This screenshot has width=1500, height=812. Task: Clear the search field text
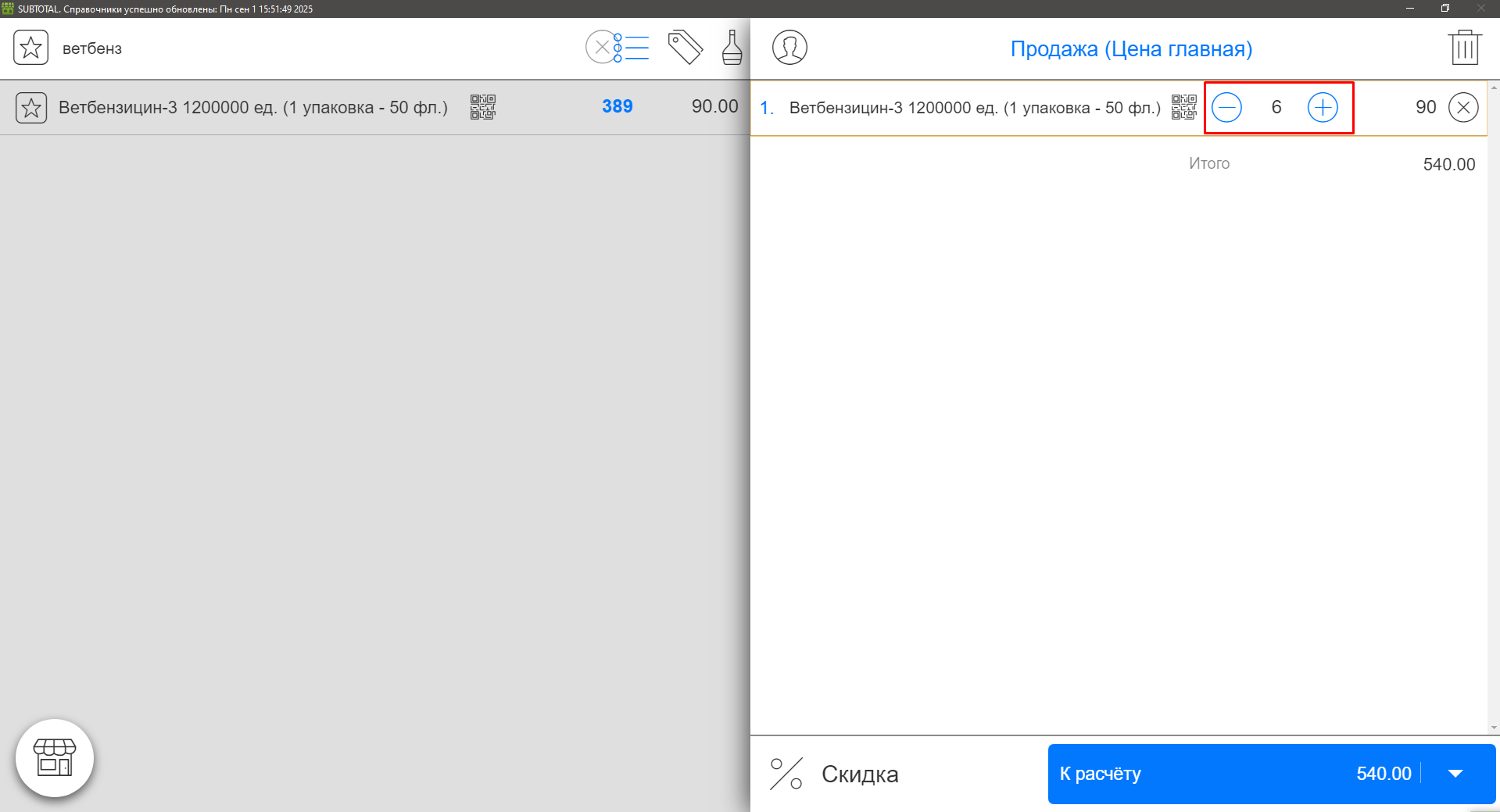pos(601,48)
